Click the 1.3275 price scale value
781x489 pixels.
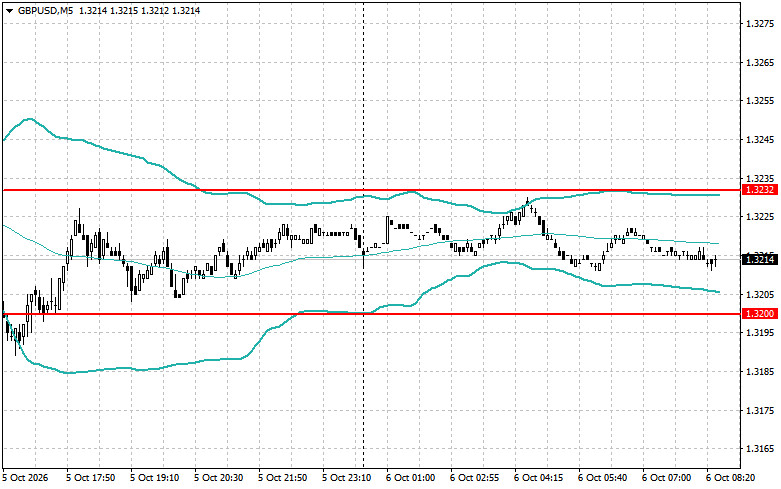coord(761,23)
